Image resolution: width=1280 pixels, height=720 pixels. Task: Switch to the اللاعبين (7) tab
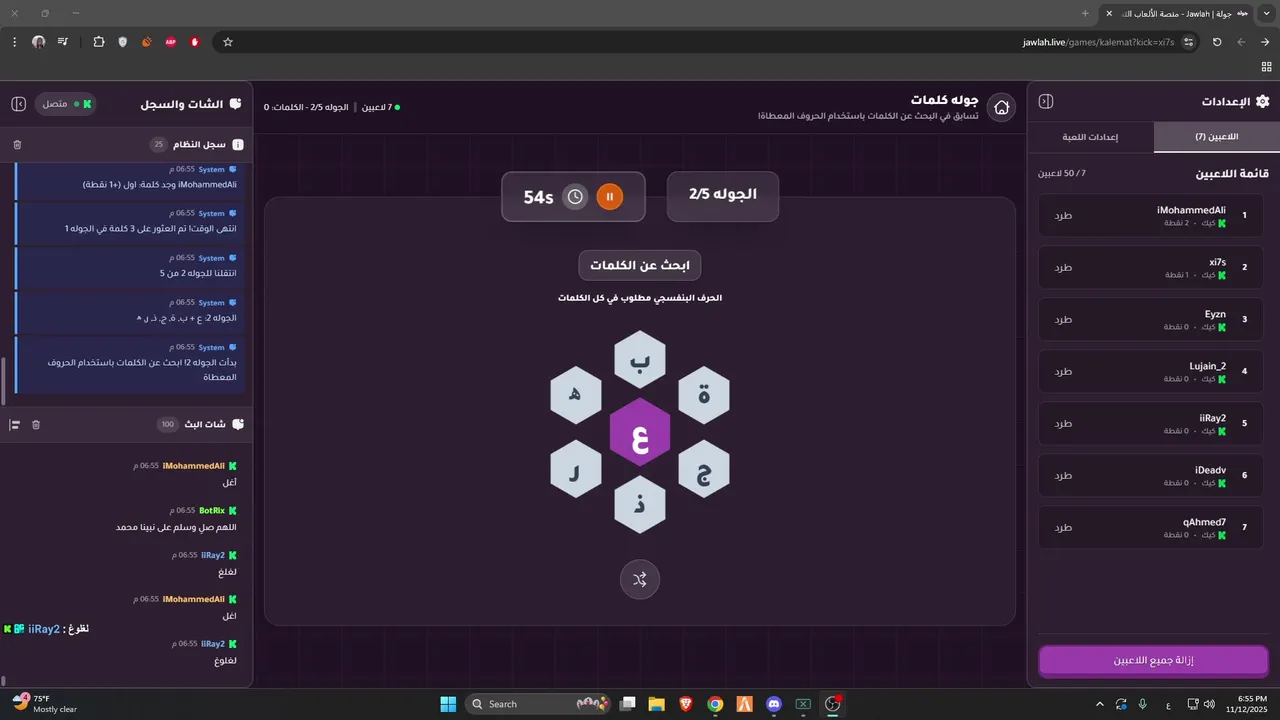click(1216, 137)
